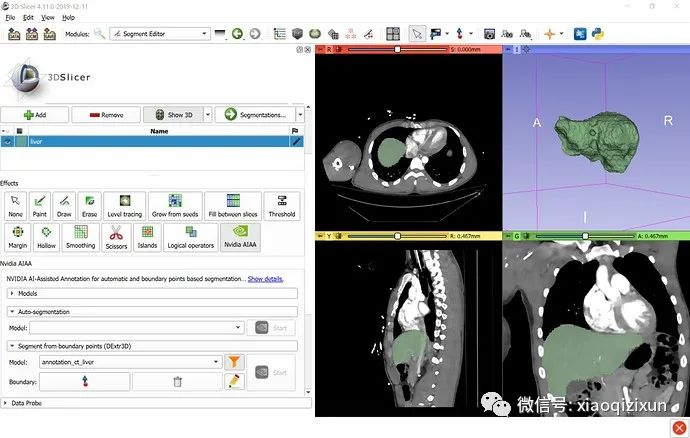Open the View menu
The width and height of the screenshot is (690, 438).
(x=48, y=18)
